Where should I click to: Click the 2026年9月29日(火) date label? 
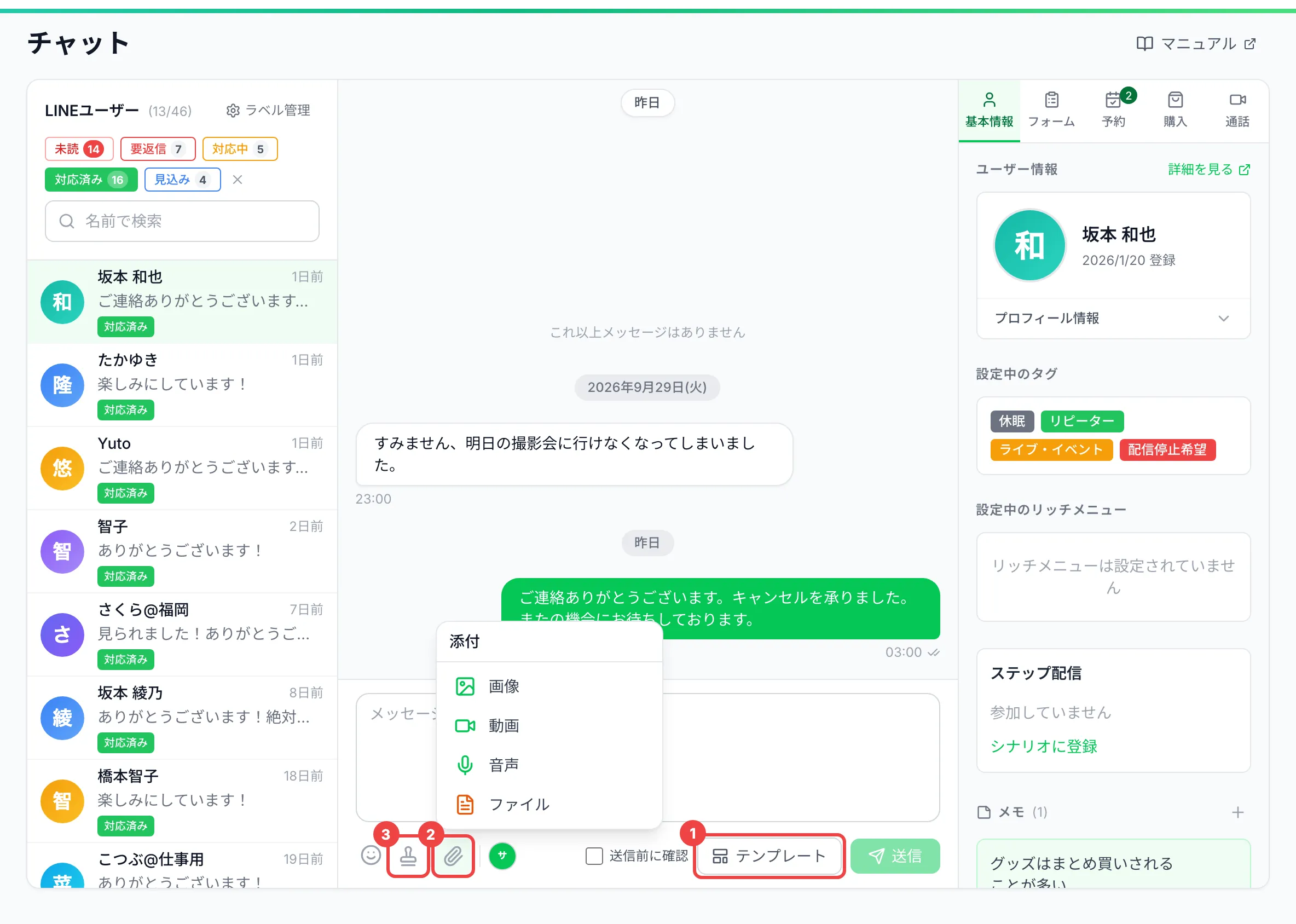click(x=647, y=387)
